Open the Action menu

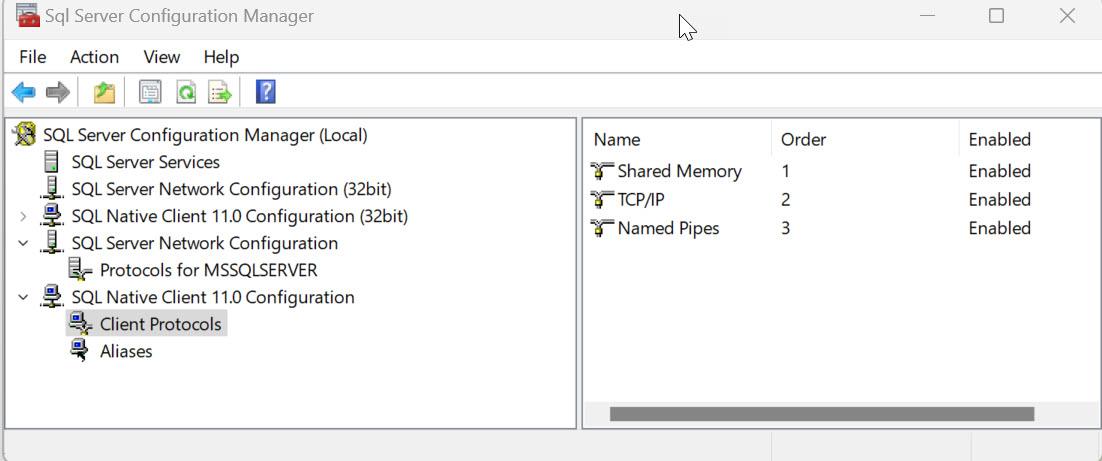tap(94, 57)
